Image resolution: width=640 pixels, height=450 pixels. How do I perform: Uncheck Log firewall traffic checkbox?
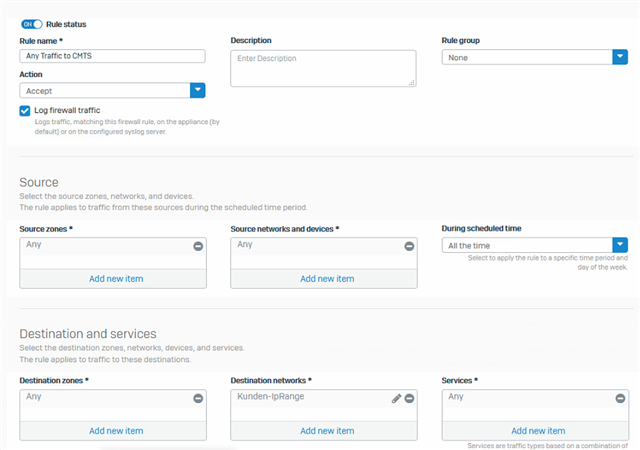(x=25, y=111)
